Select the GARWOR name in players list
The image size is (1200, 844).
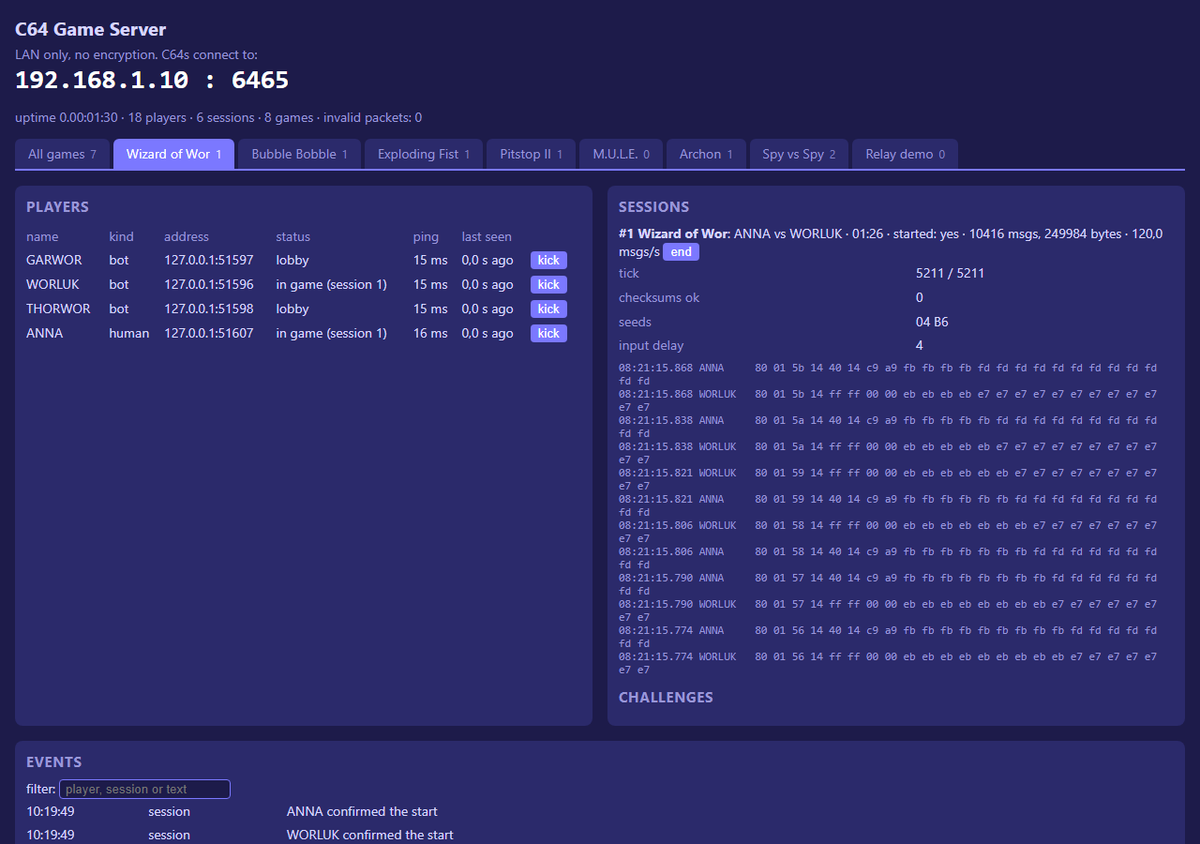tap(54, 260)
